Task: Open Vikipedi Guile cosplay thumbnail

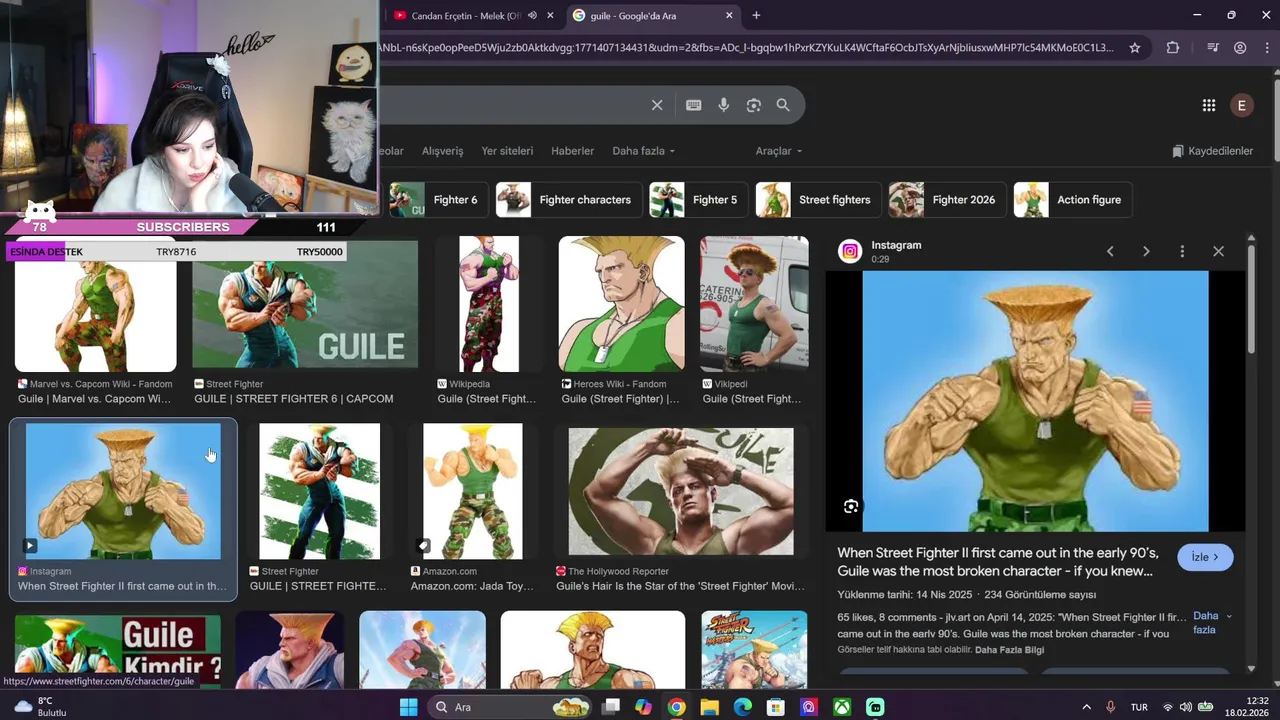Action: tap(754, 304)
